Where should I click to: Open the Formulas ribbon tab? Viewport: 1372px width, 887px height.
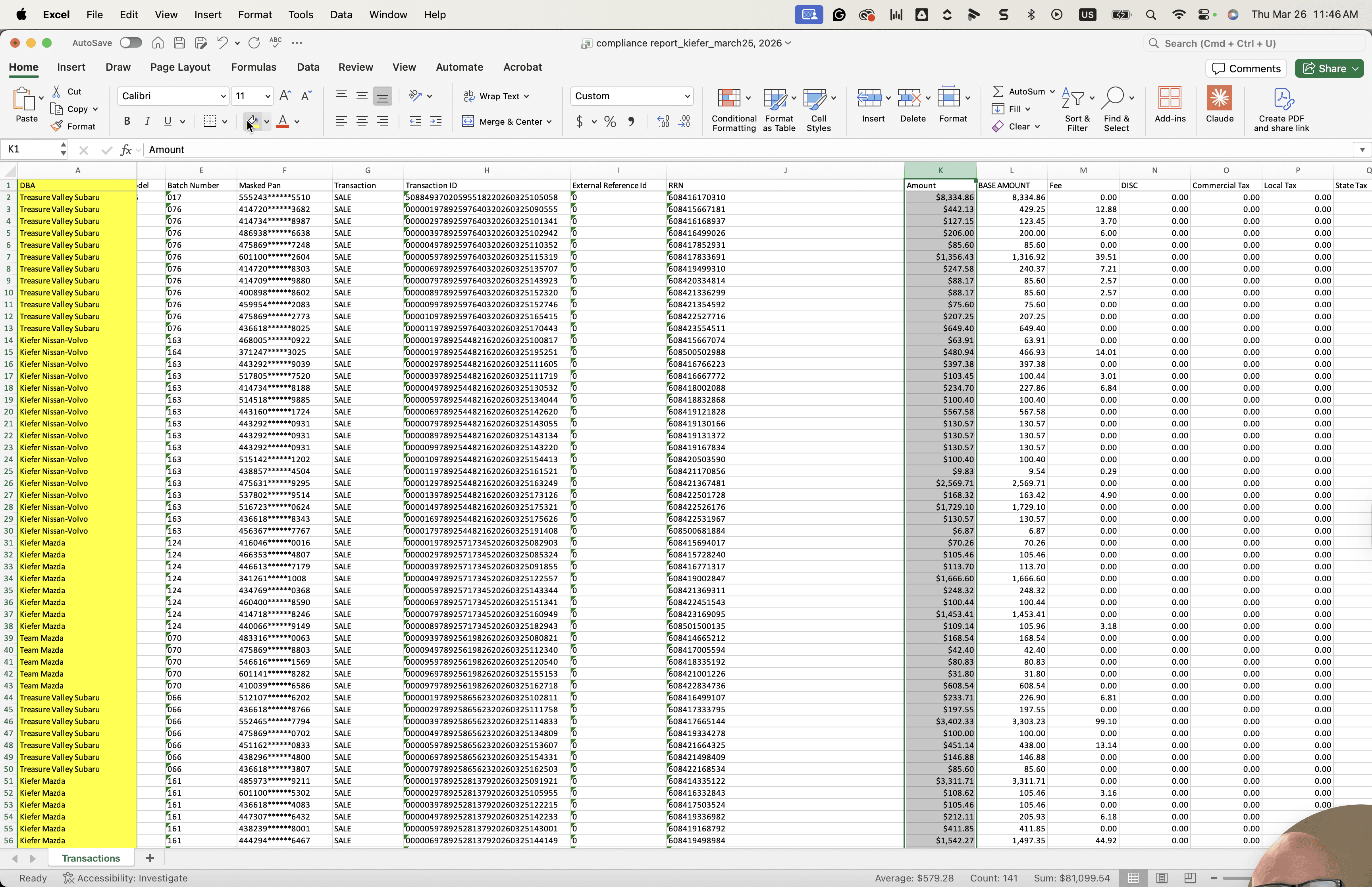tap(254, 67)
